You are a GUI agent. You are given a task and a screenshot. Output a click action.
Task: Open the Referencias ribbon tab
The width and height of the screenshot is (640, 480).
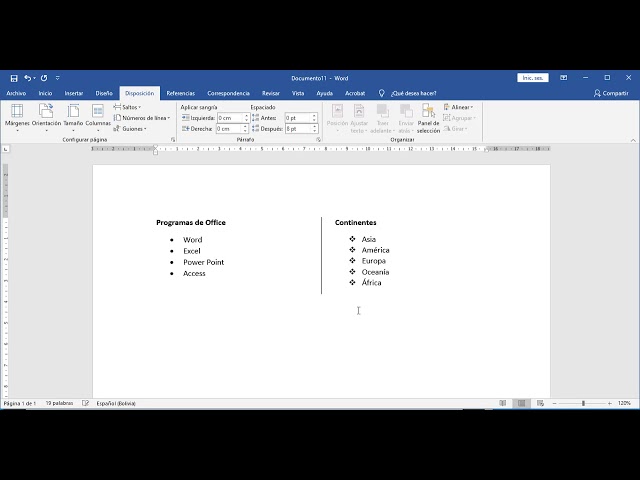(181, 93)
